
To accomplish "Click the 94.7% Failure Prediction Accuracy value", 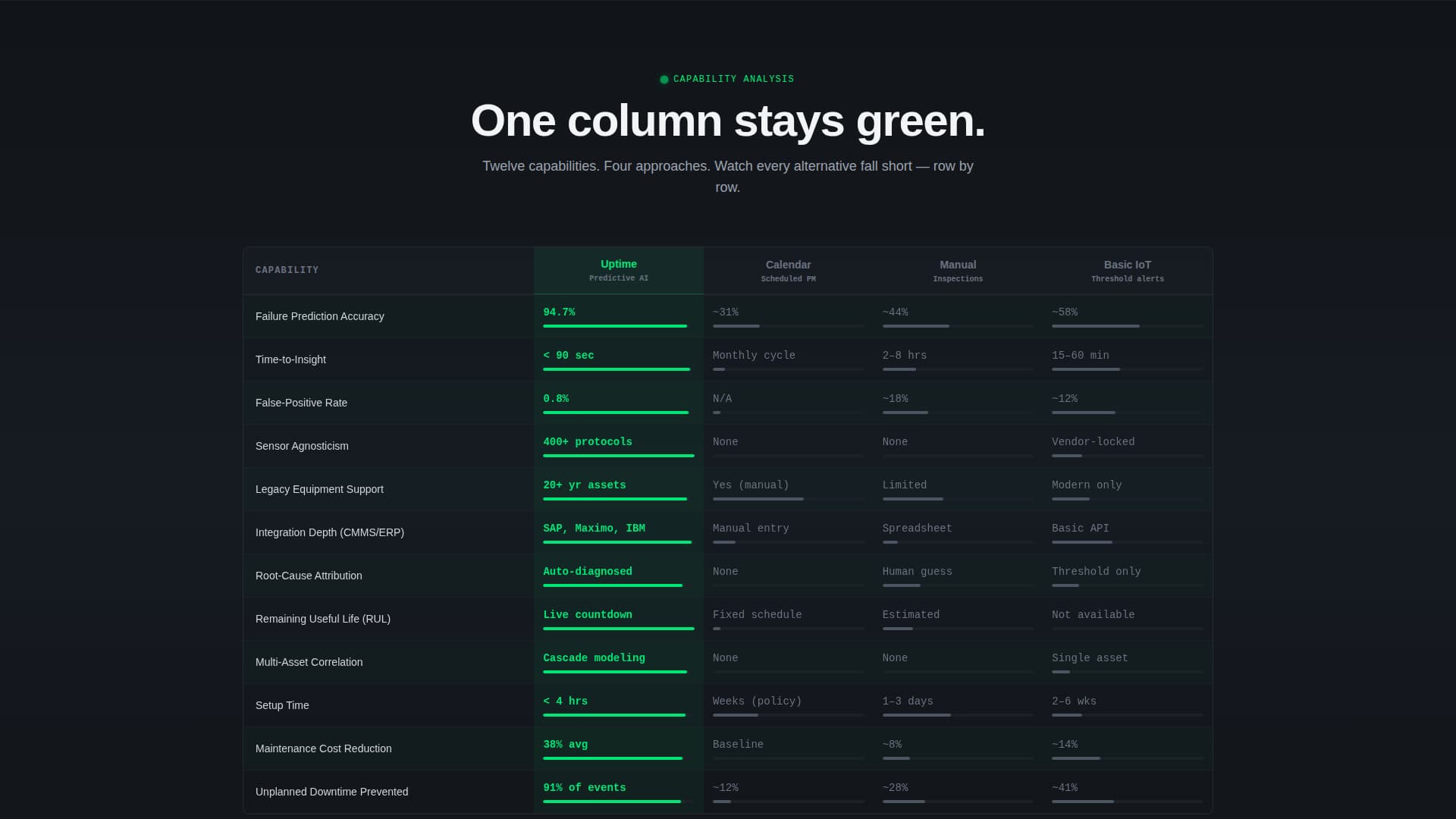I will 560,312.
